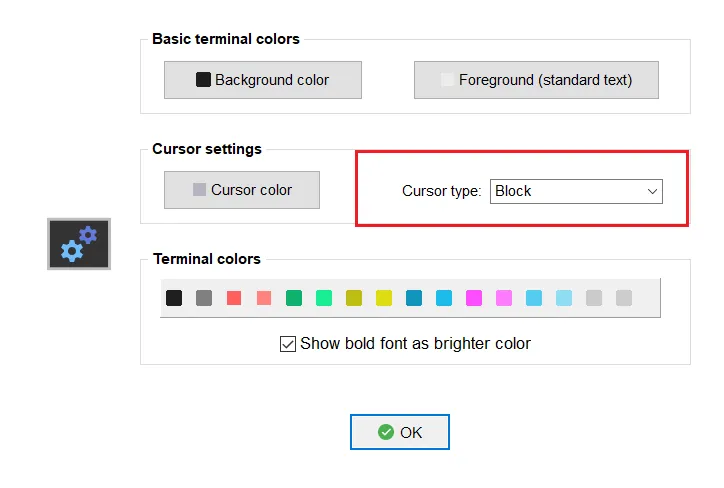Pick the bright mint green color swatch
Image resolution: width=724 pixels, height=488 pixels.
tap(324, 298)
